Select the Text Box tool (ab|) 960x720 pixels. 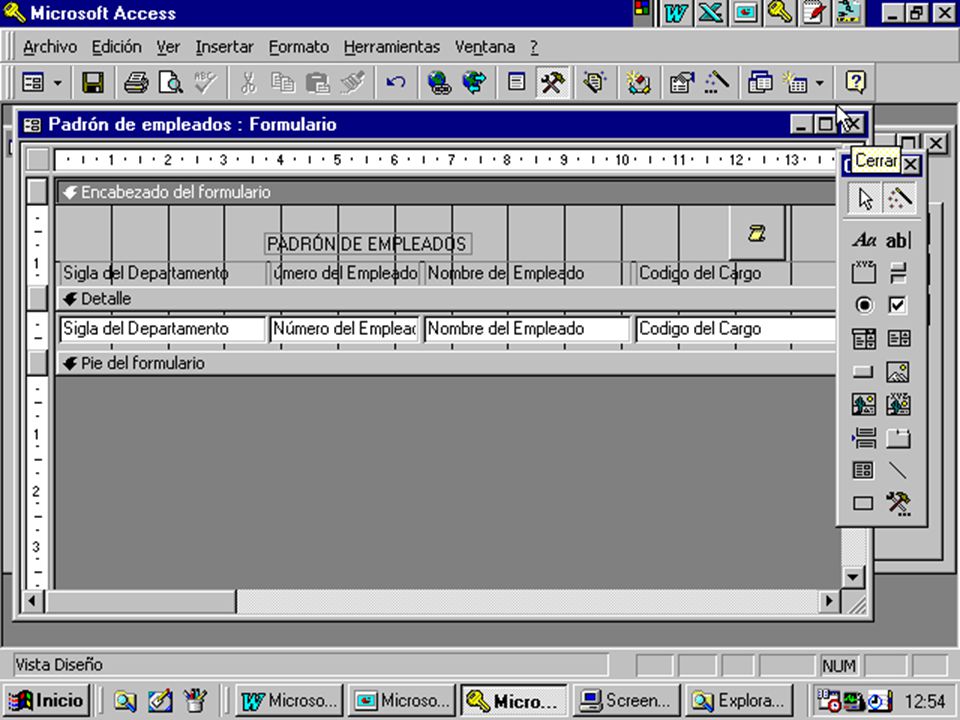[898, 240]
